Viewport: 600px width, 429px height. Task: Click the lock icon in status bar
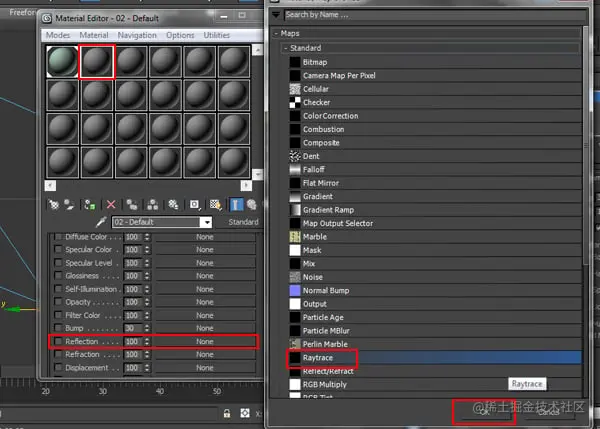coord(227,413)
